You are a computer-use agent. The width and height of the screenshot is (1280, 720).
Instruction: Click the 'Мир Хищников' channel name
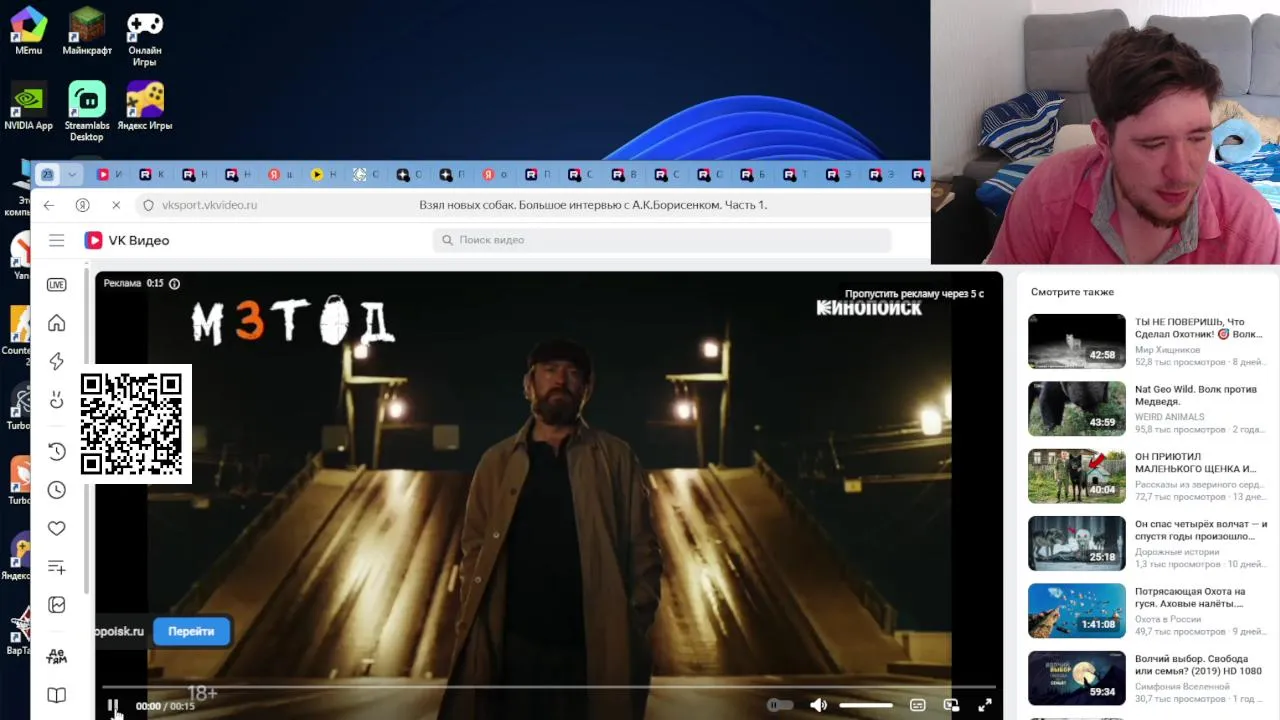1167,350
